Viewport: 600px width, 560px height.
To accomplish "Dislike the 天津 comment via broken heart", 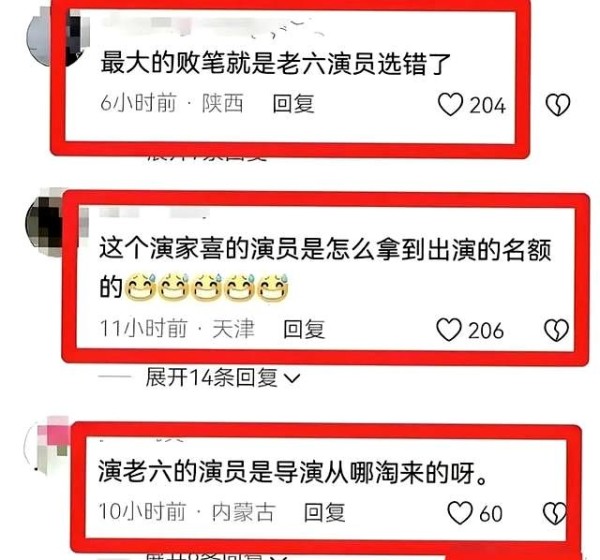I will [x=556, y=330].
